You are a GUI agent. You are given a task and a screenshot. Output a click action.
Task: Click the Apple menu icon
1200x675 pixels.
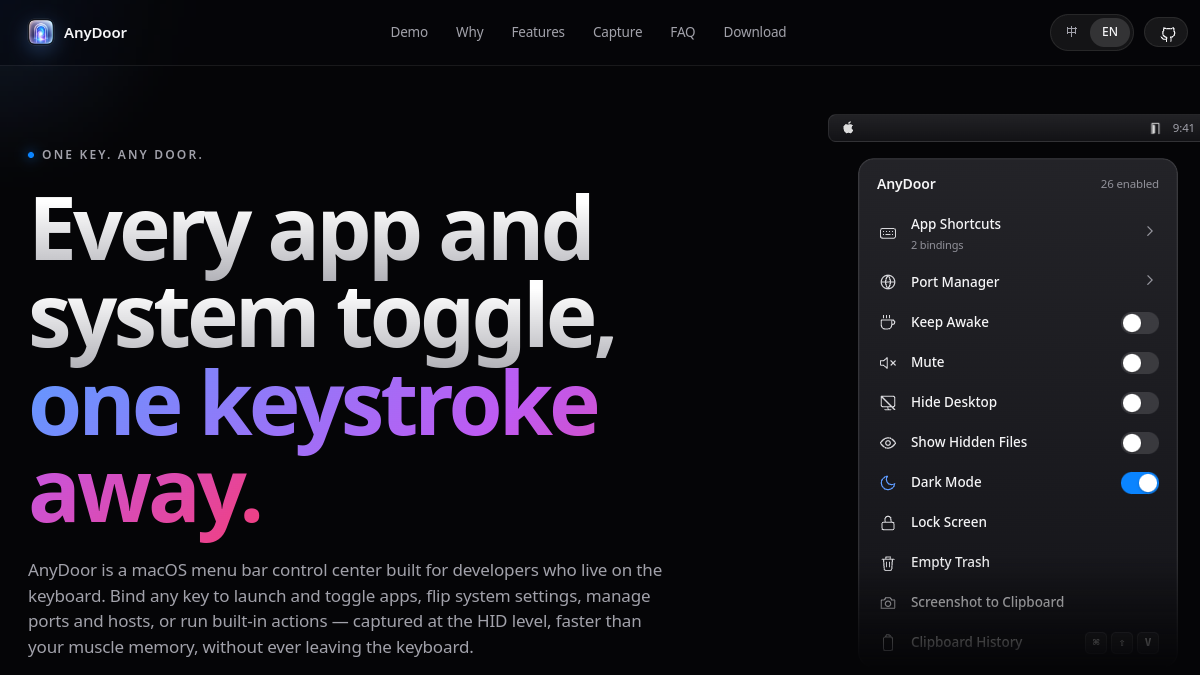pos(848,128)
